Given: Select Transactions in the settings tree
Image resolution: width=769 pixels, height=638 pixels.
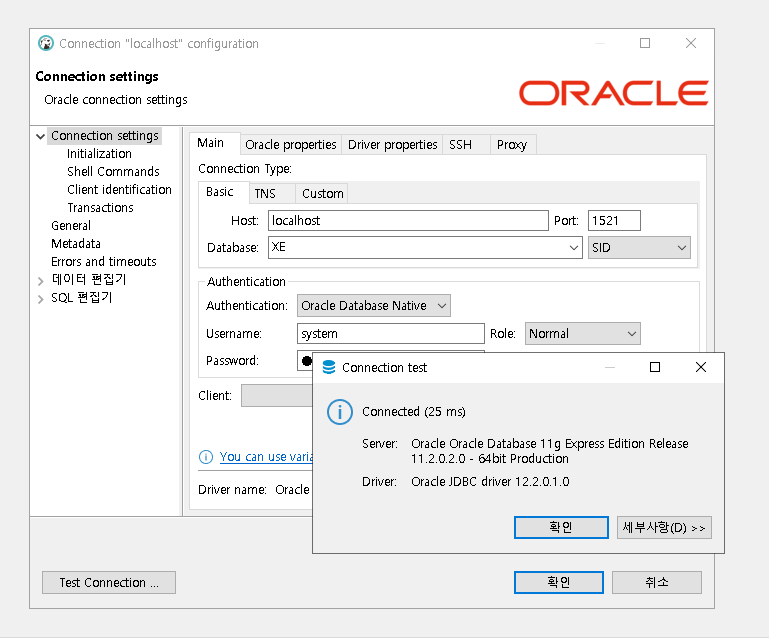Looking at the screenshot, I should (100, 208).
